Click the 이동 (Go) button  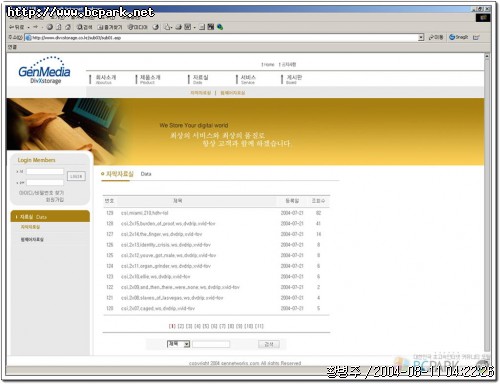pos(436,37)
